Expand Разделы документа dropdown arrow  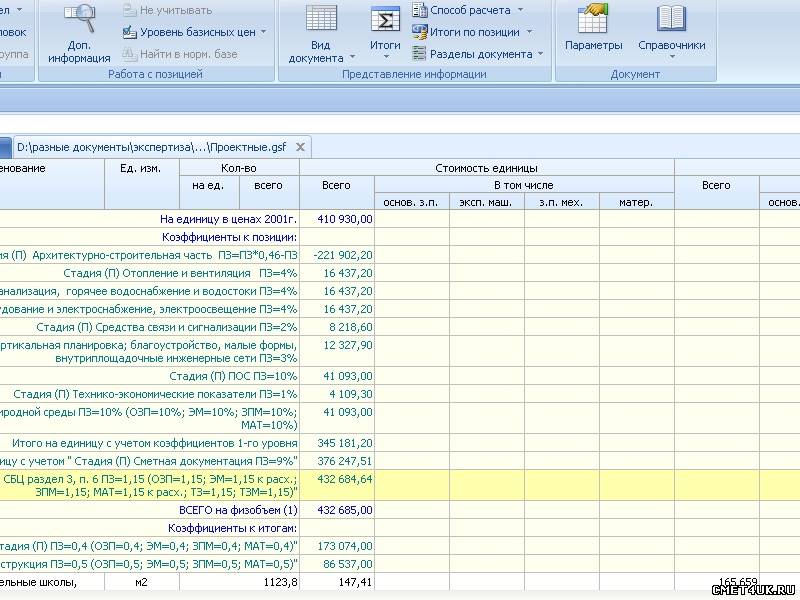point(541,54)
